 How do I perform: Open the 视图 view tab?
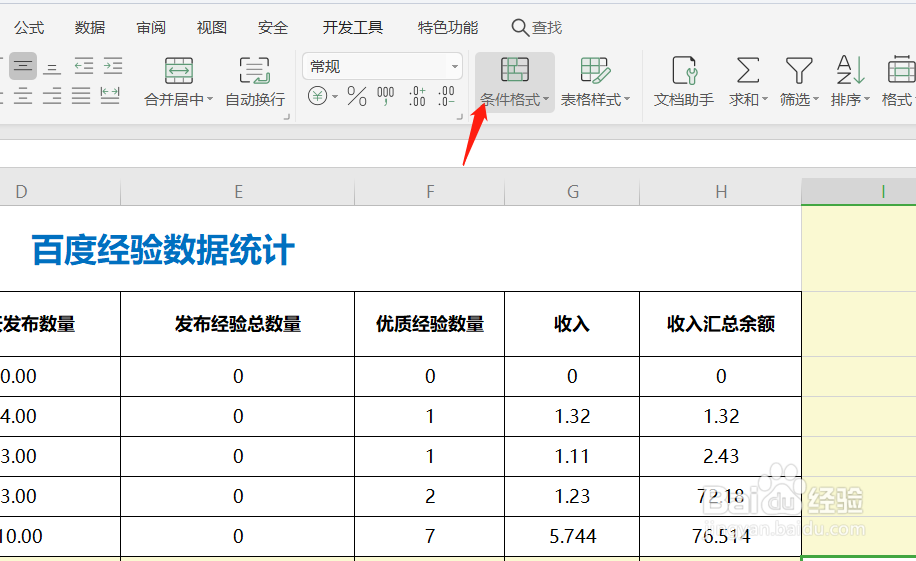(x=211, y=27)
